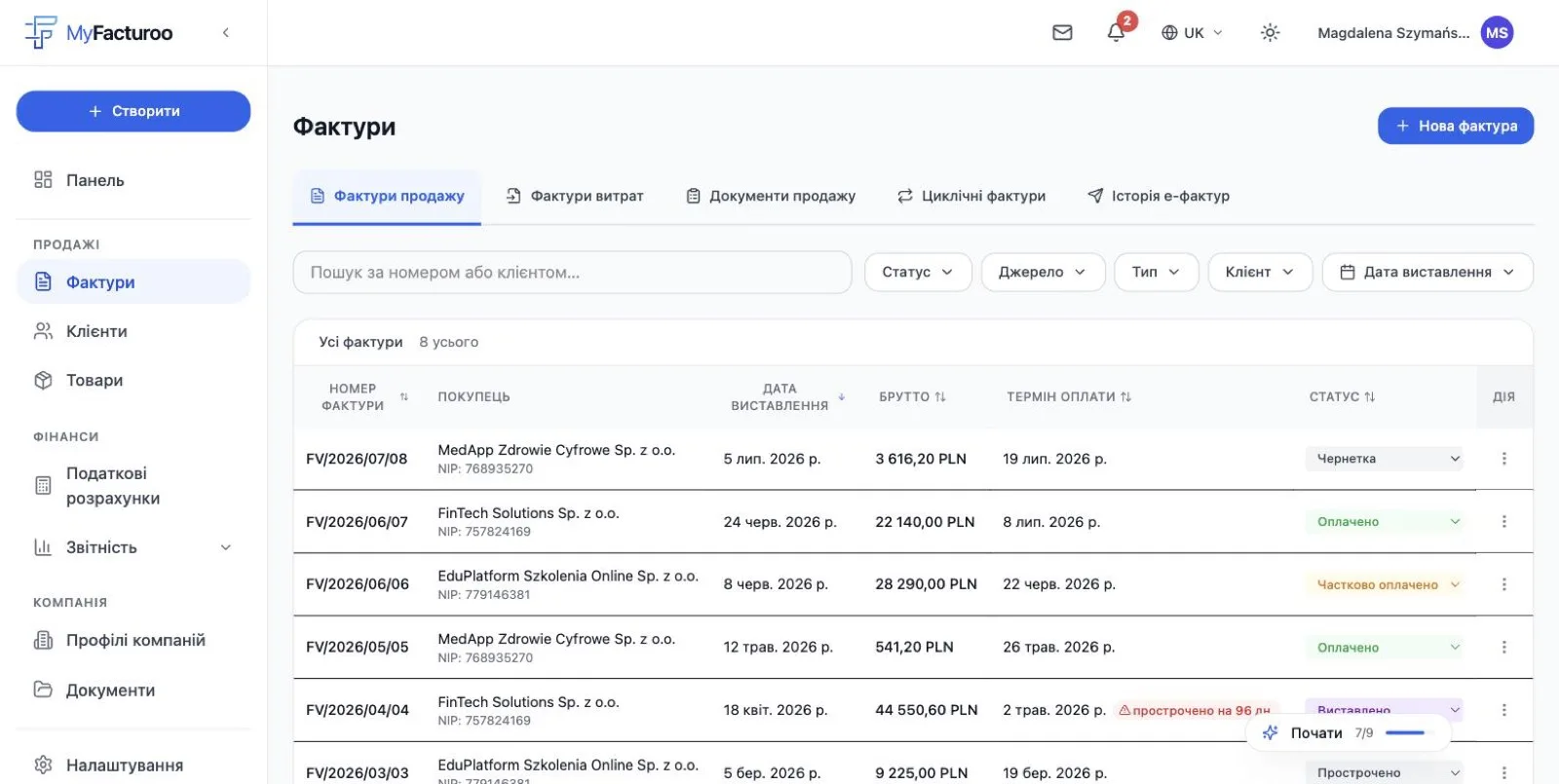Open the UK language selector
This screenshot has width=1559, height=784.
1192,33
